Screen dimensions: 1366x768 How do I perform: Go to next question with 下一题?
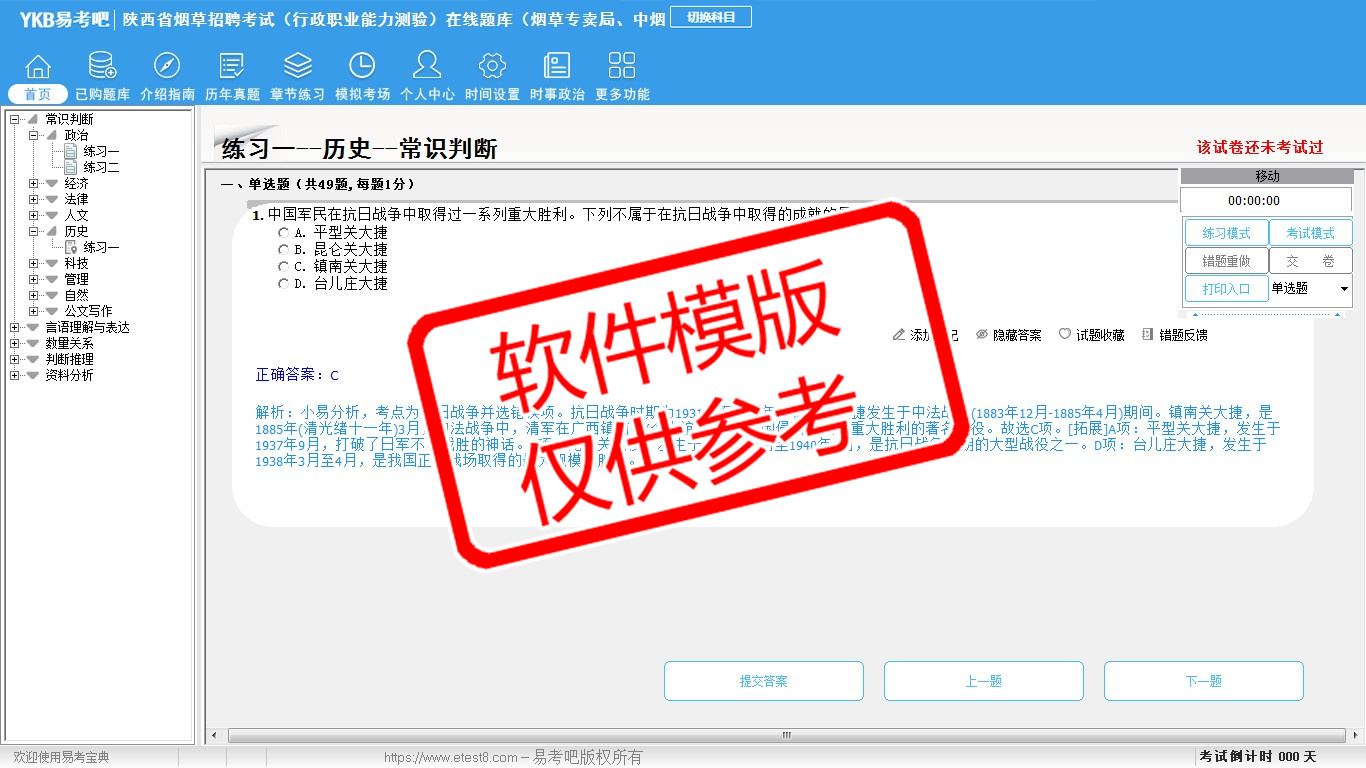[x=1204, y=681]
